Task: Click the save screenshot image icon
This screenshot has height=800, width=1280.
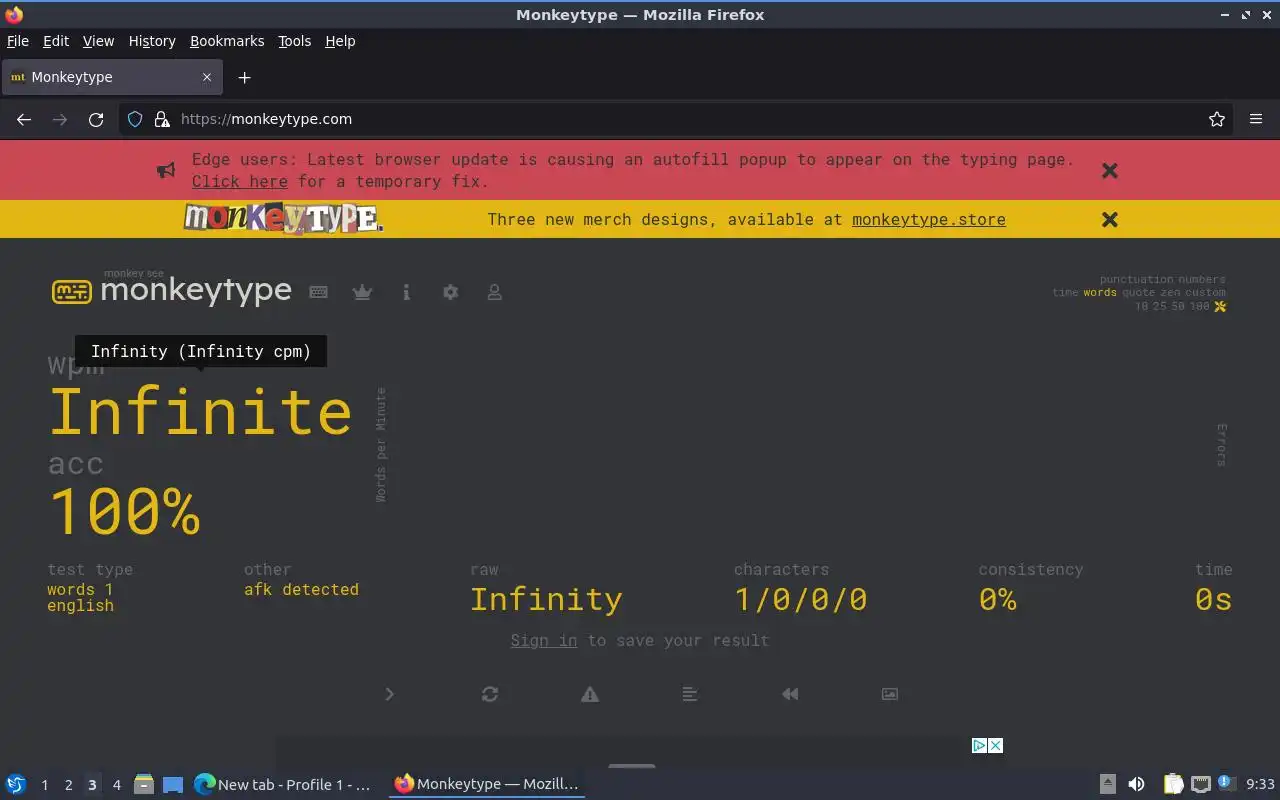Action: click(x=890, y=694)
